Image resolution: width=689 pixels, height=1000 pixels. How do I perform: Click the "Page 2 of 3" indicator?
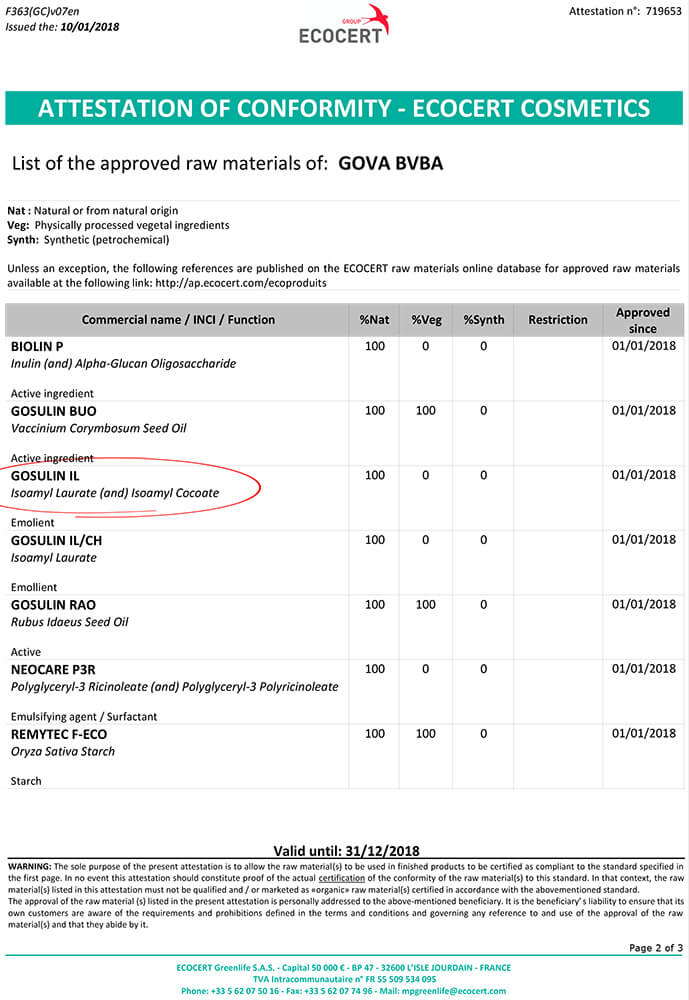(656, 947)
